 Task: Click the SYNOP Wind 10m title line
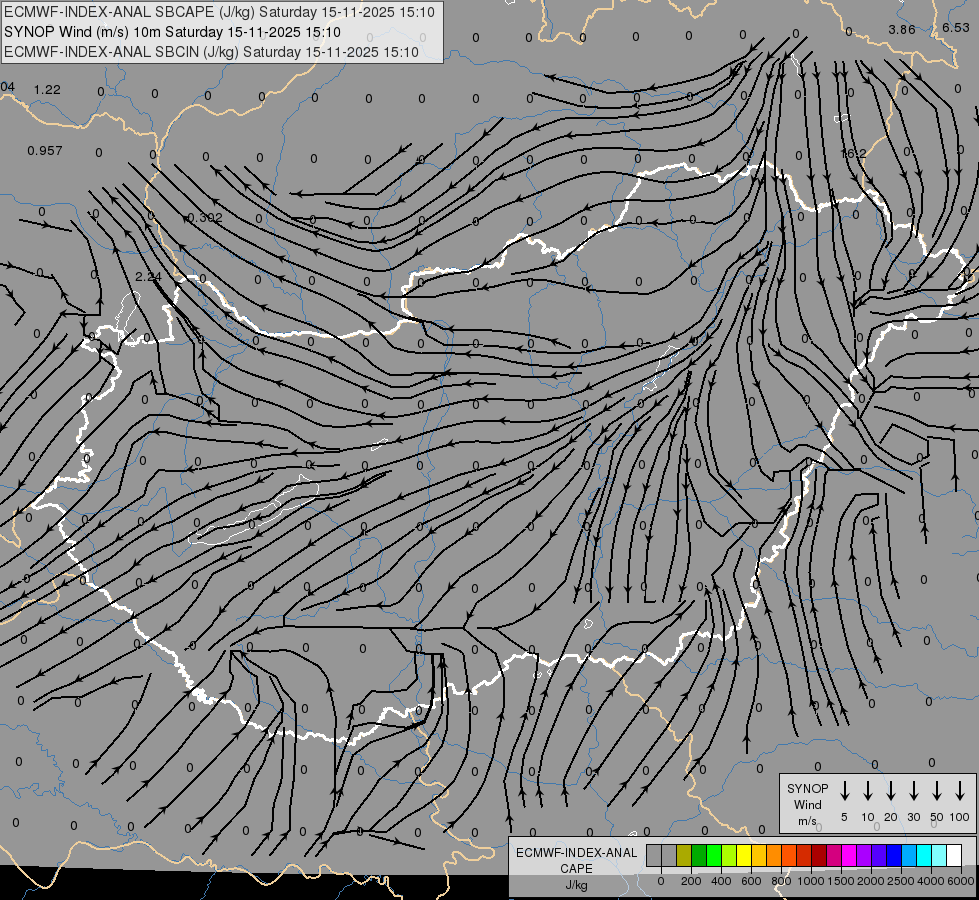pos(172,32)
